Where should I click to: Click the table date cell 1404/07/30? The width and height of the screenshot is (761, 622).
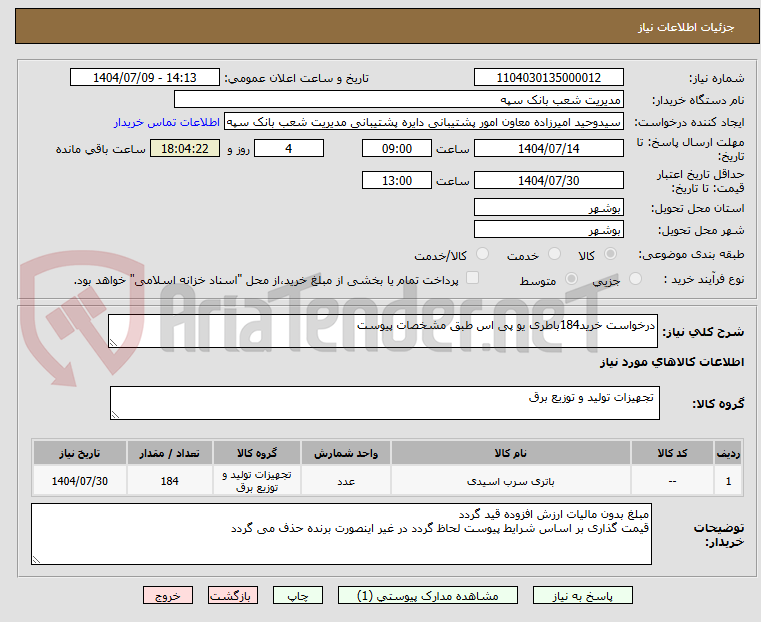click(80, 481)
